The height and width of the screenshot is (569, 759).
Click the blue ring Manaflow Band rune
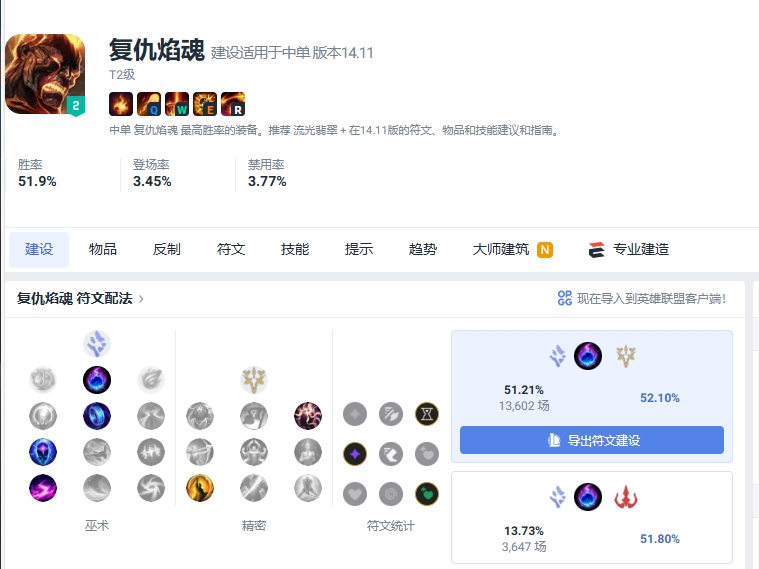[97, 416]
